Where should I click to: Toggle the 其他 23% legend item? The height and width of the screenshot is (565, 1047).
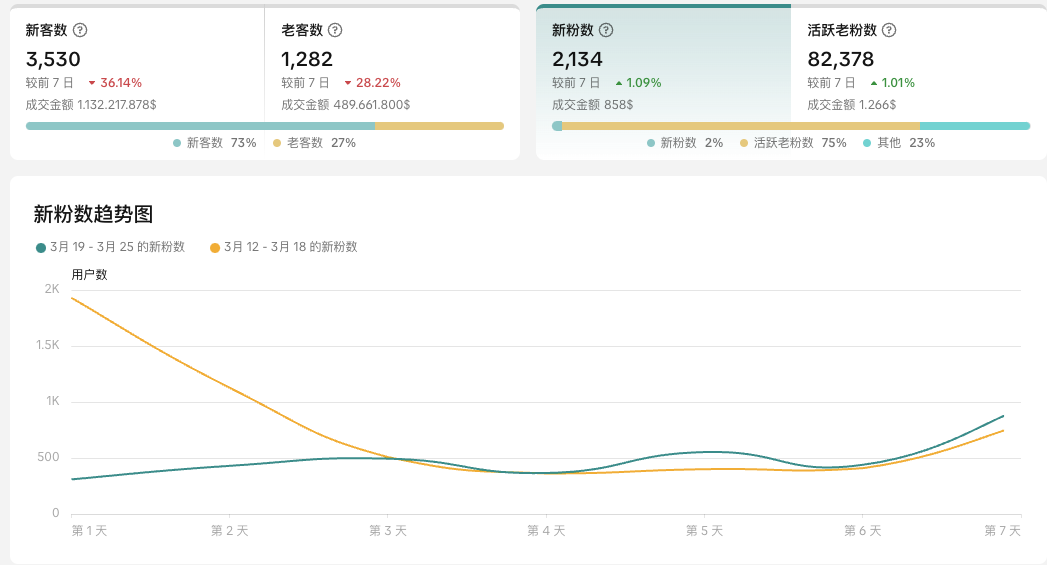point(898,143)
